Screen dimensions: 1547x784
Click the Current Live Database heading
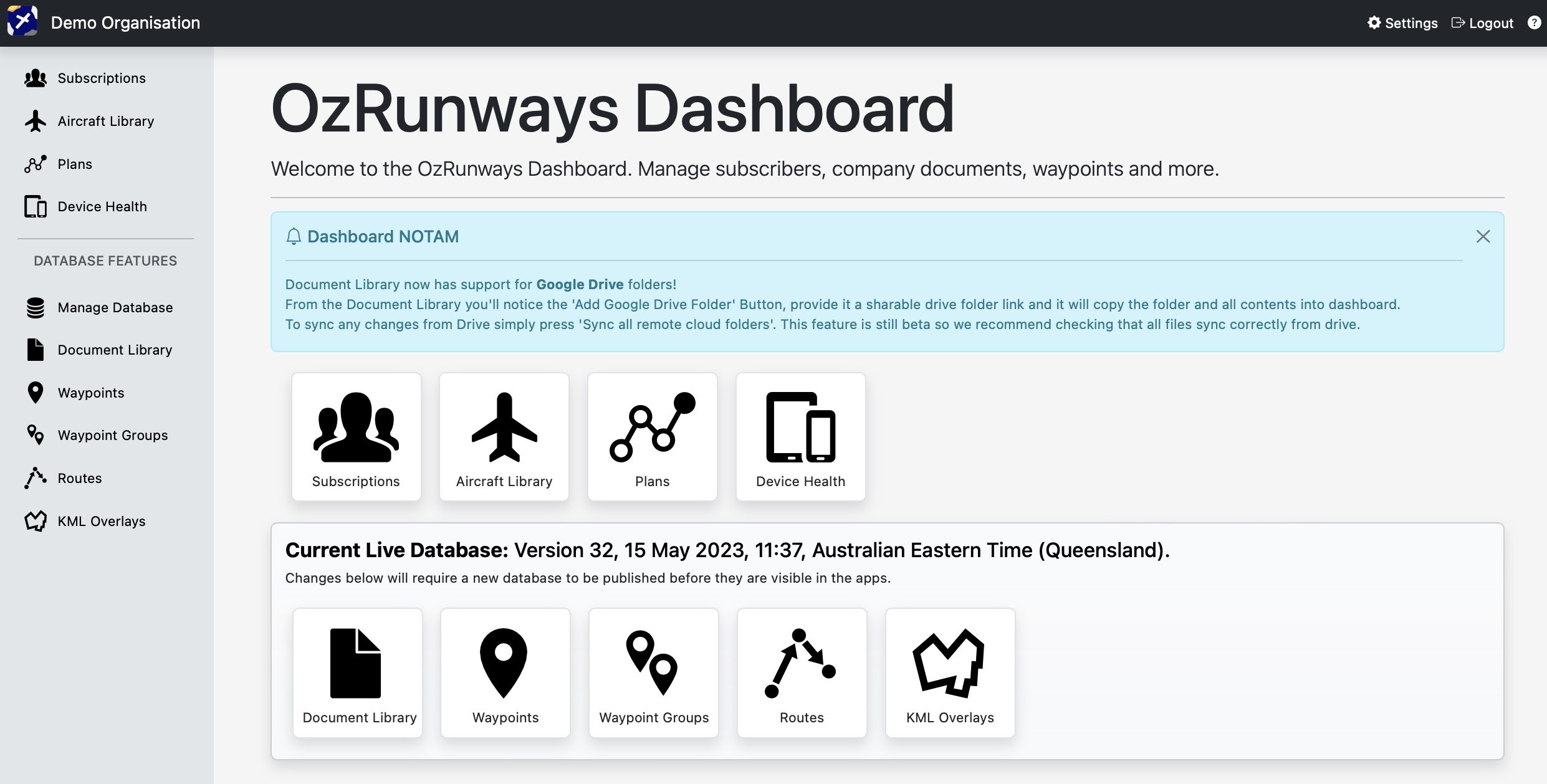[727, 550]
